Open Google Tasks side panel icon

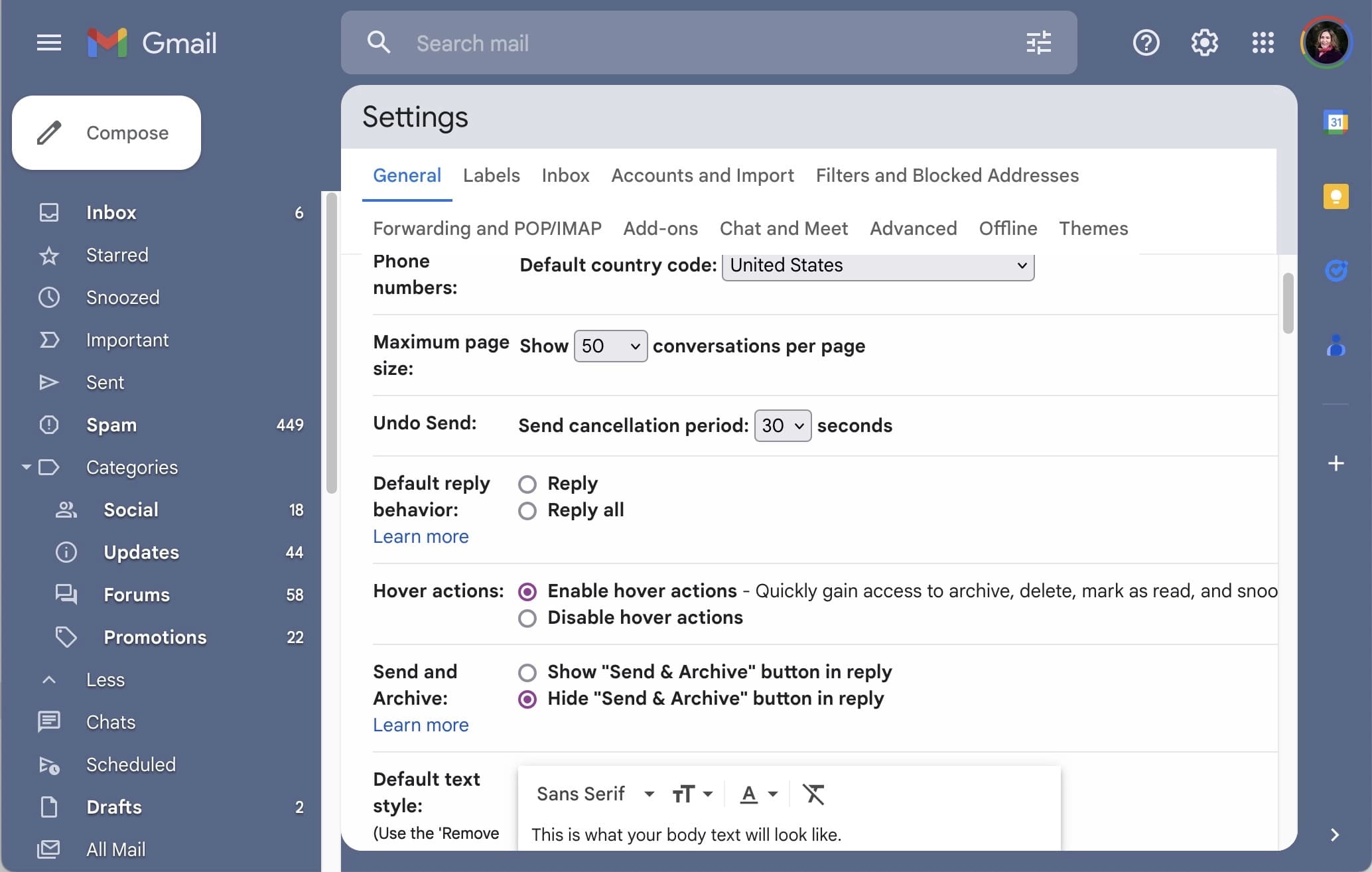[1336, 271]
